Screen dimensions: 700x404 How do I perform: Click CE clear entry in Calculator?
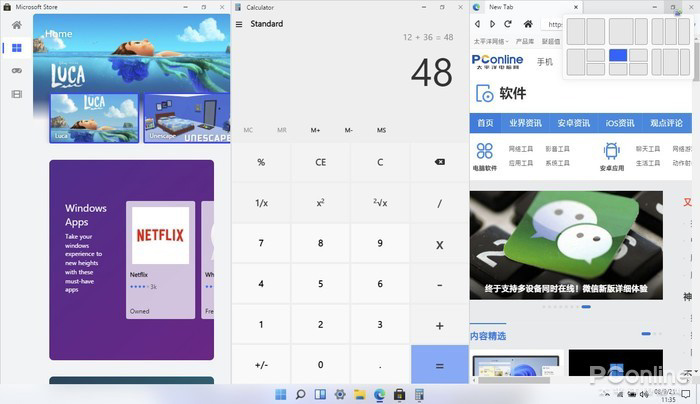coord(321,162)
